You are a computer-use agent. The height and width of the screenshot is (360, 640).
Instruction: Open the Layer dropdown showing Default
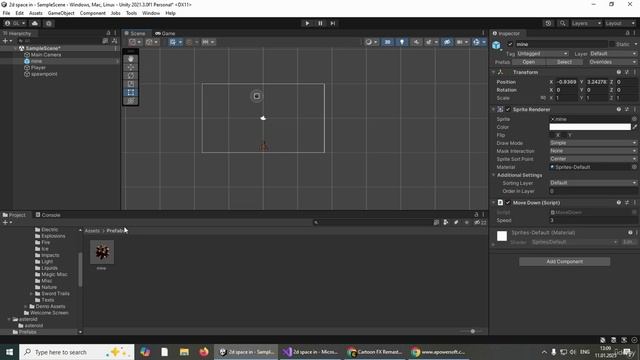click(613, 53)
